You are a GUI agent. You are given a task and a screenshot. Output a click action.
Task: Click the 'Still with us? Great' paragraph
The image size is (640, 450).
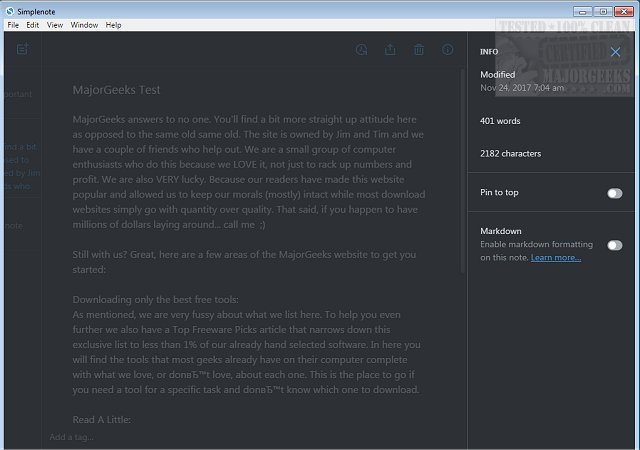(x=244, y=262)
